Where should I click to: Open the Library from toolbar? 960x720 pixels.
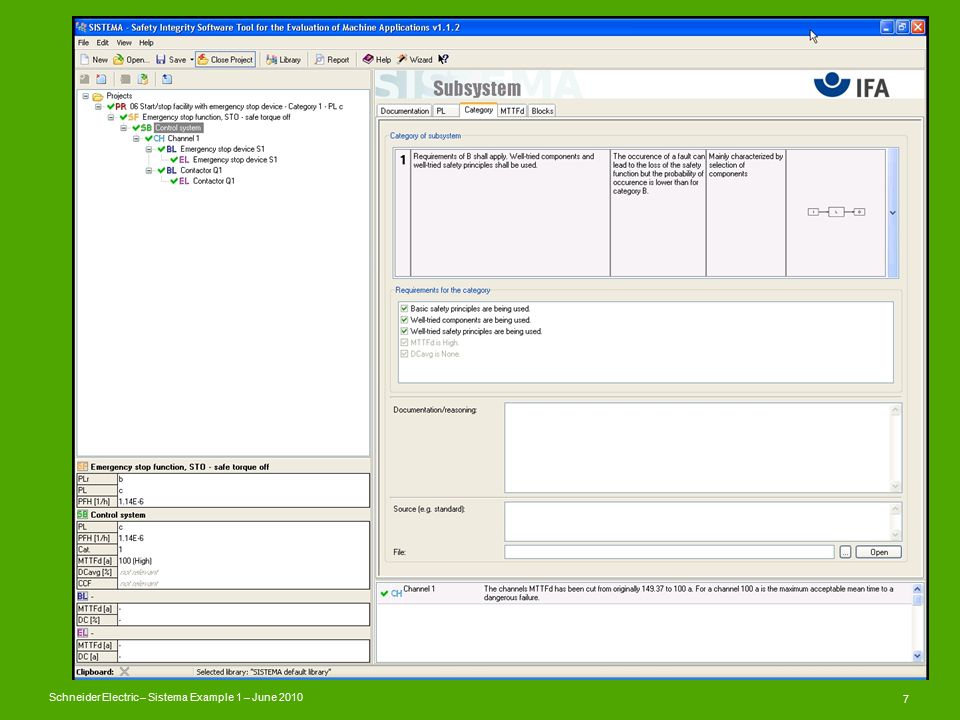click(x=283, y=59)
